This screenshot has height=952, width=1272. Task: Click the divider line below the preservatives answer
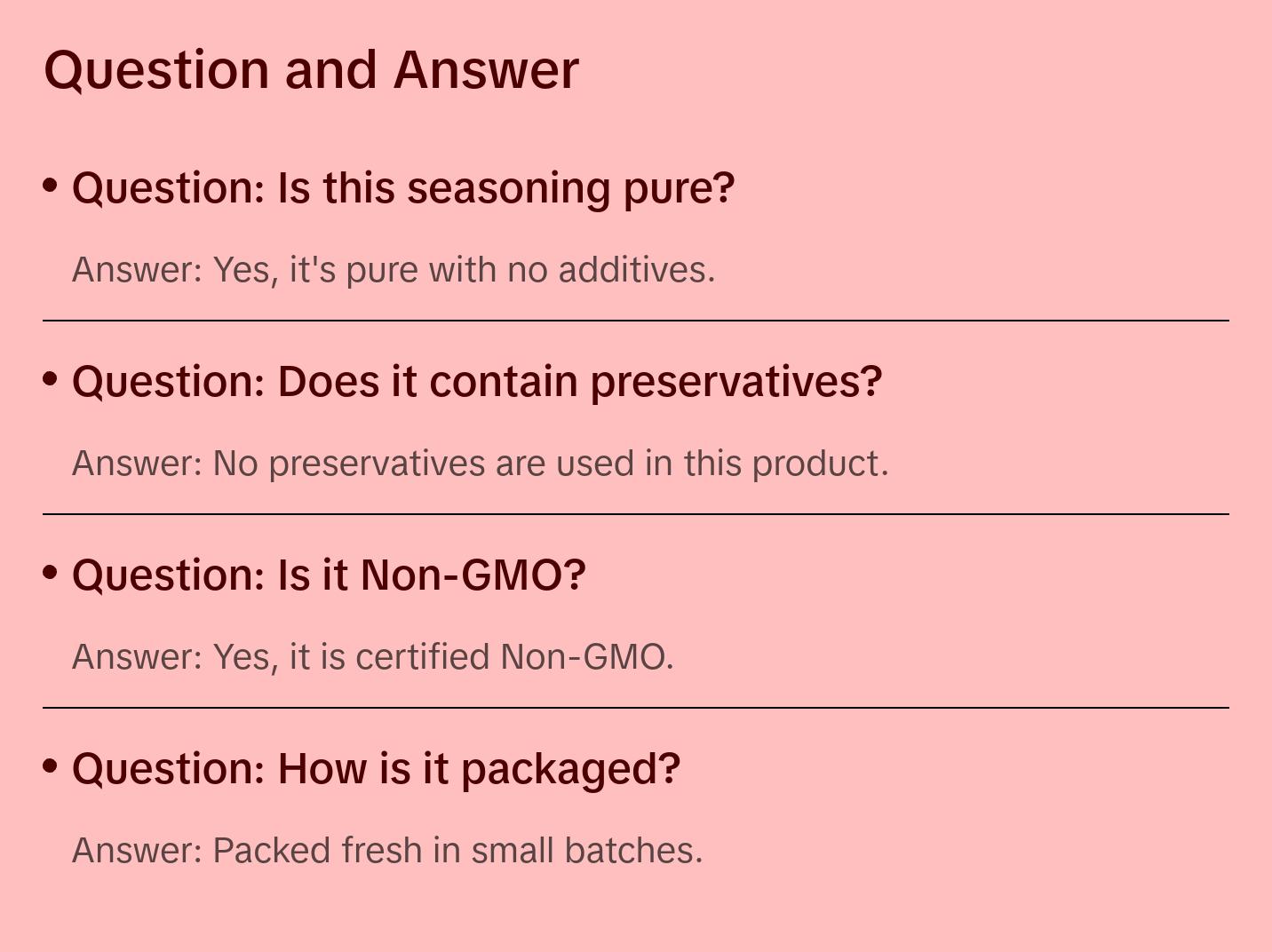click(636, 514)
